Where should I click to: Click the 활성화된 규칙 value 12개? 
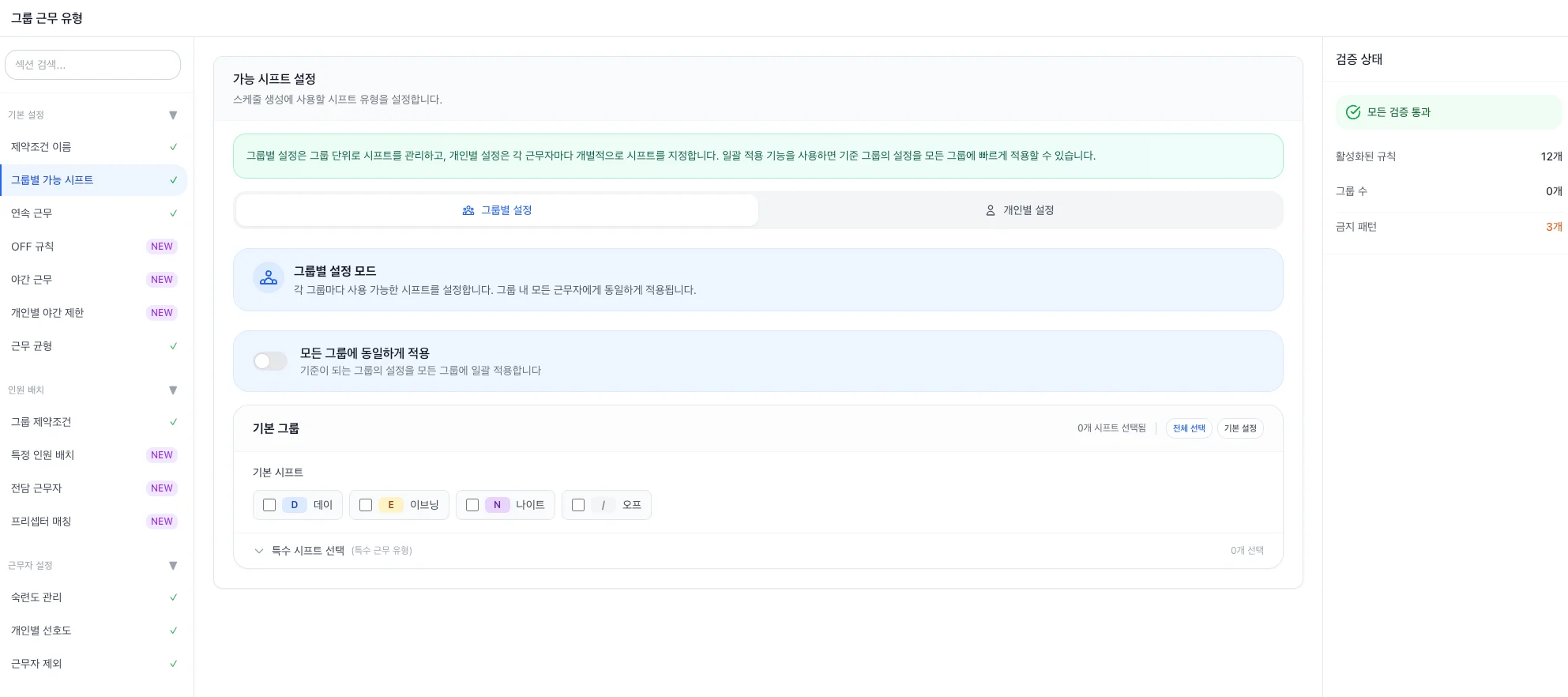click(x=1551, y=156)
